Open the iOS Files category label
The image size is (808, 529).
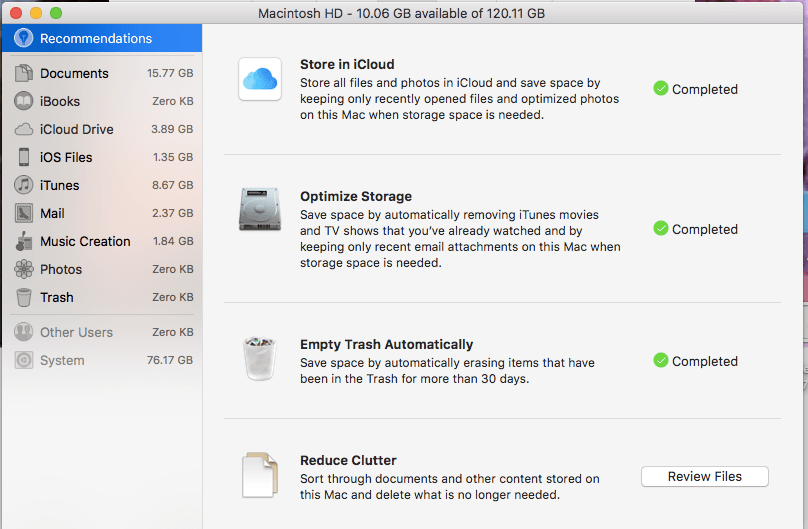pyautogui.click(x=66, y=157)
